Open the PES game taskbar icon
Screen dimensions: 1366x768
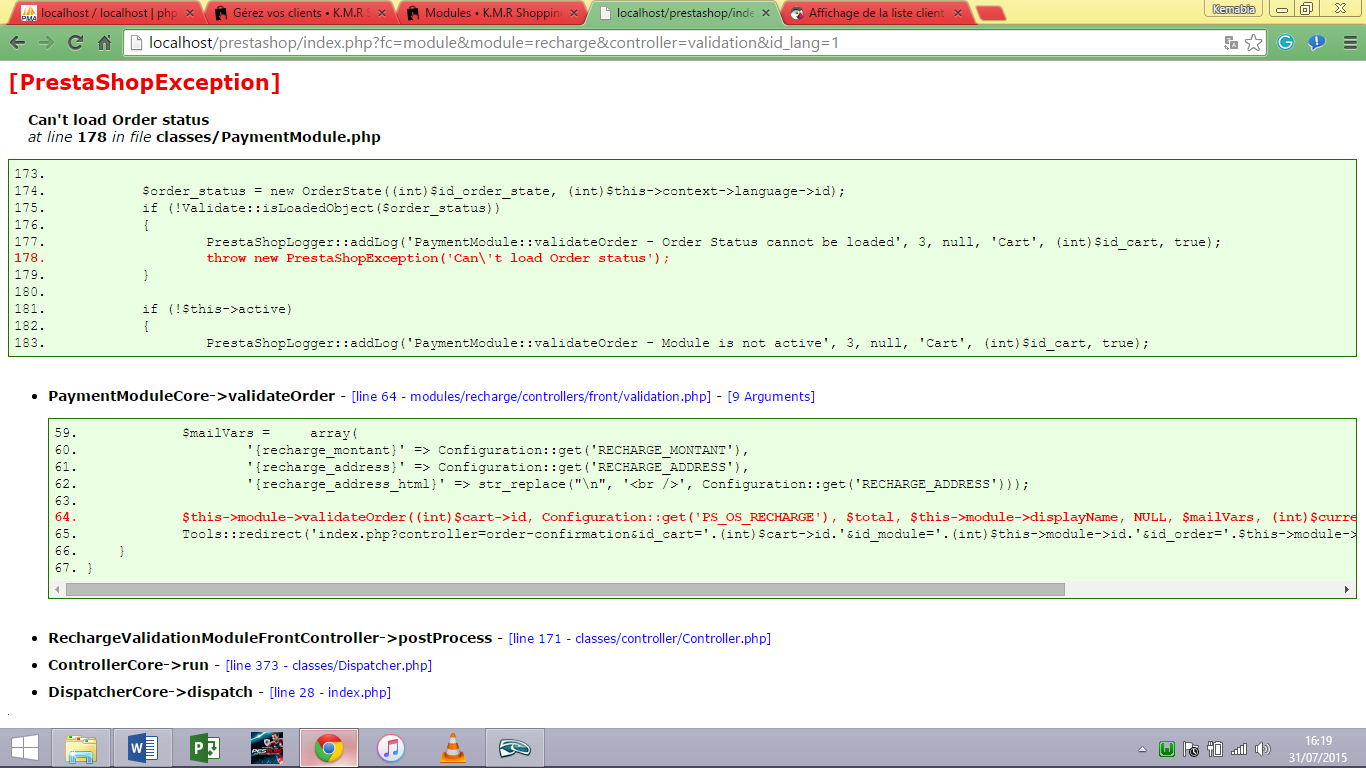tap(266, 748)
